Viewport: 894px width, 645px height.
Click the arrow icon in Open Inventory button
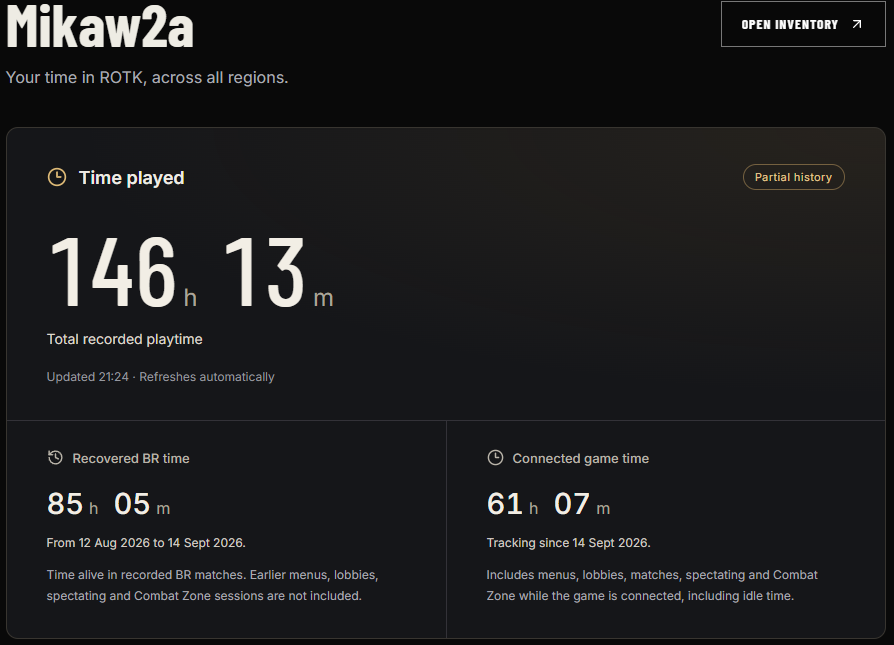point(856,24)
